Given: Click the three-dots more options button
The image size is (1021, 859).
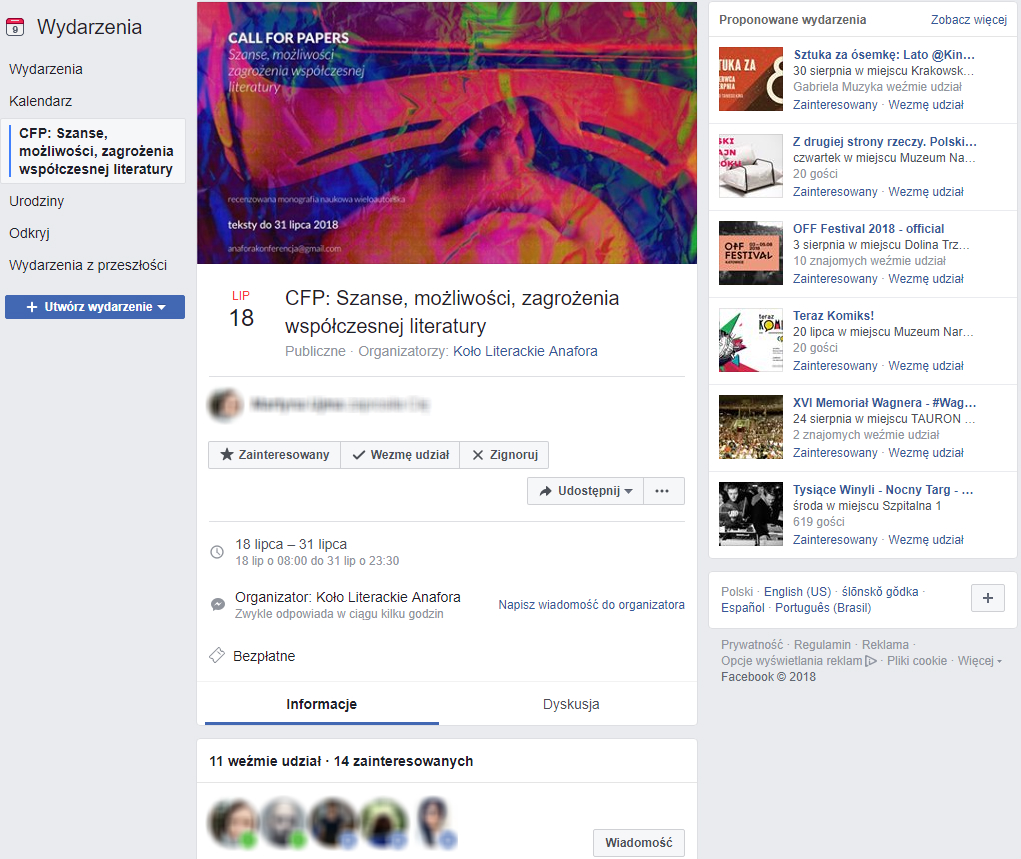Looking at the screenshot, I should point(664,491).
